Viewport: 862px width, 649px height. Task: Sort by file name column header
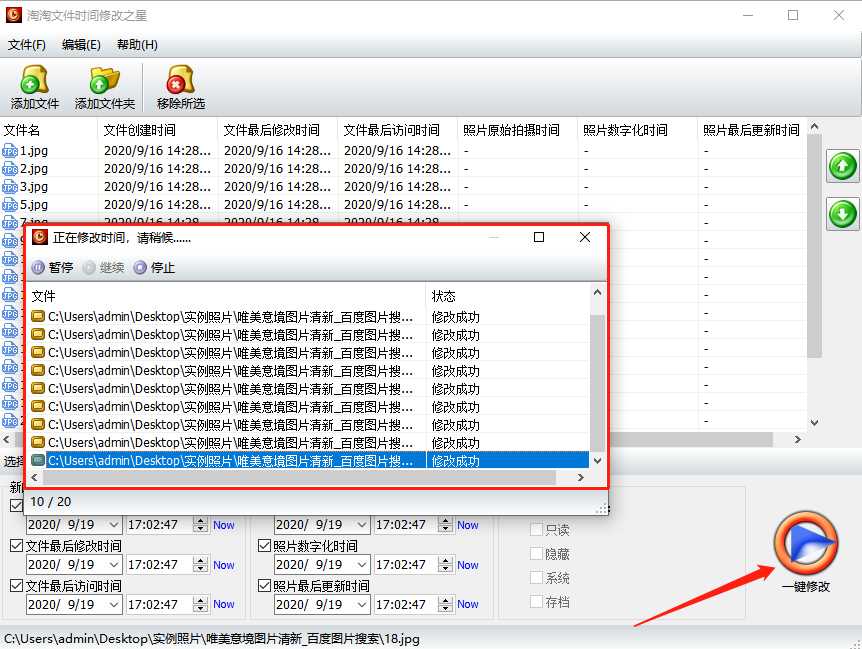coord(48,130)
